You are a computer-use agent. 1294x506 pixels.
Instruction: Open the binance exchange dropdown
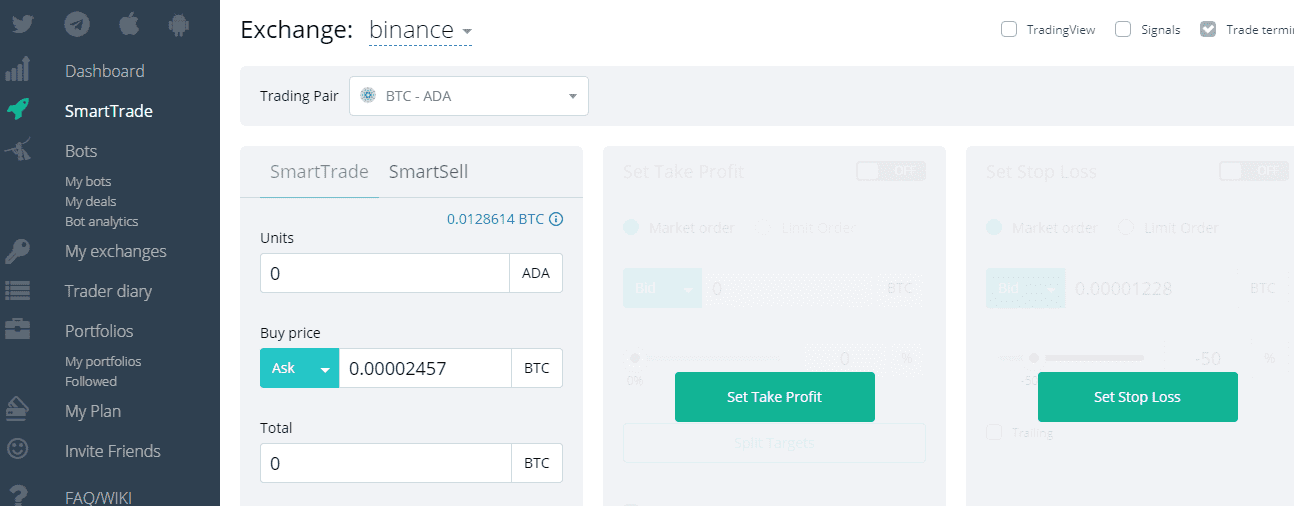tap(420, 31)
